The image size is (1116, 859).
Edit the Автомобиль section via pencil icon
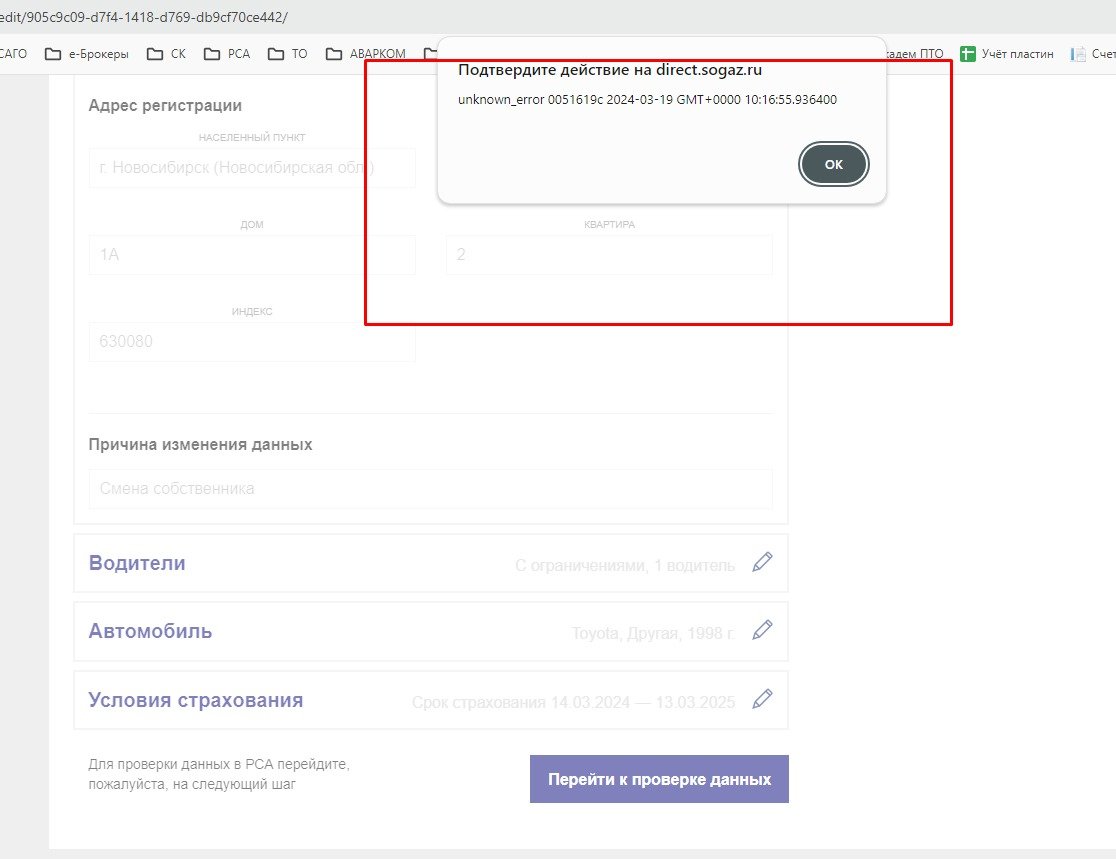(x=762, y=631)
